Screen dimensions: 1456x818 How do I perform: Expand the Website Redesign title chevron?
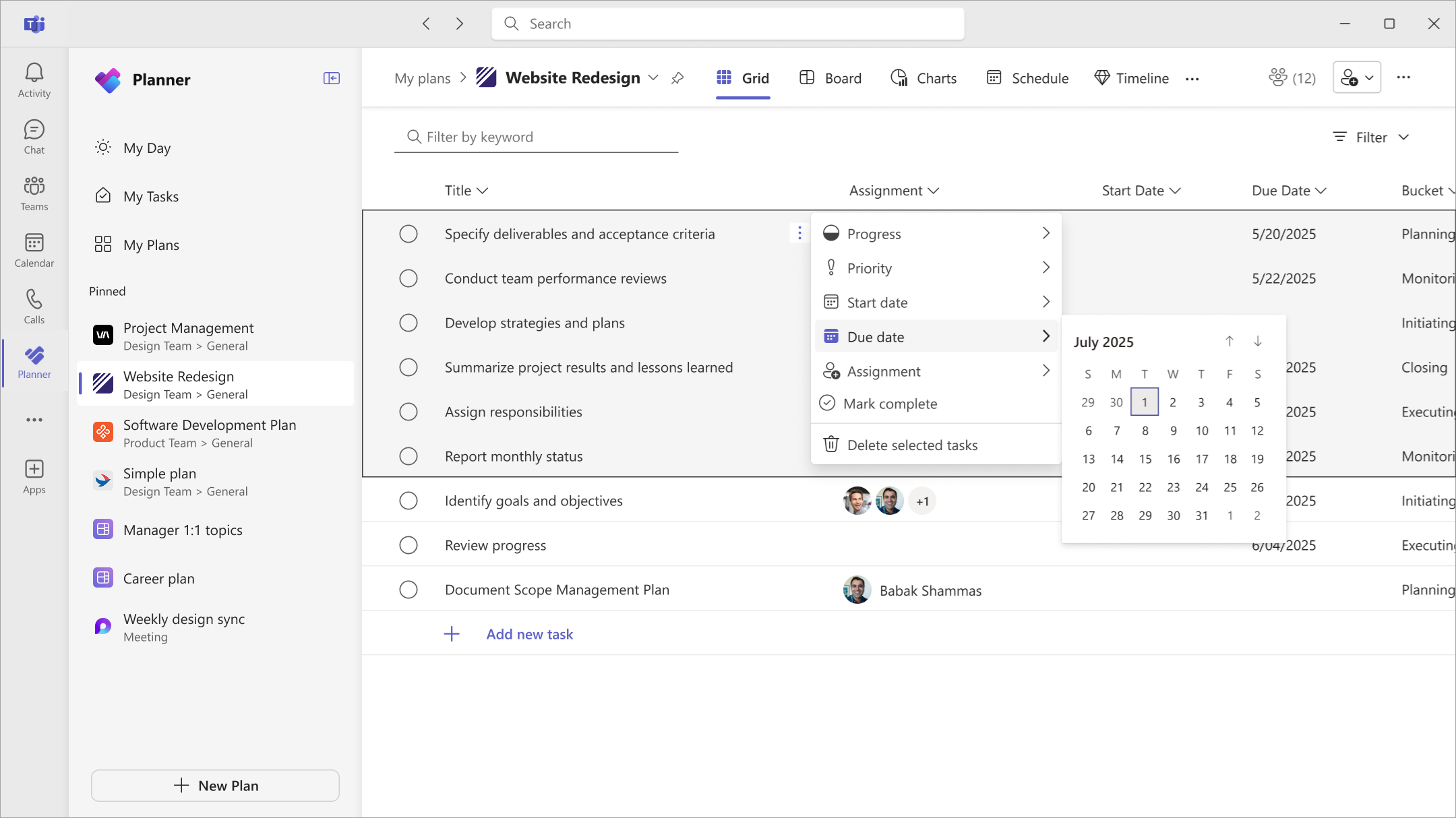tap(653, 78)
